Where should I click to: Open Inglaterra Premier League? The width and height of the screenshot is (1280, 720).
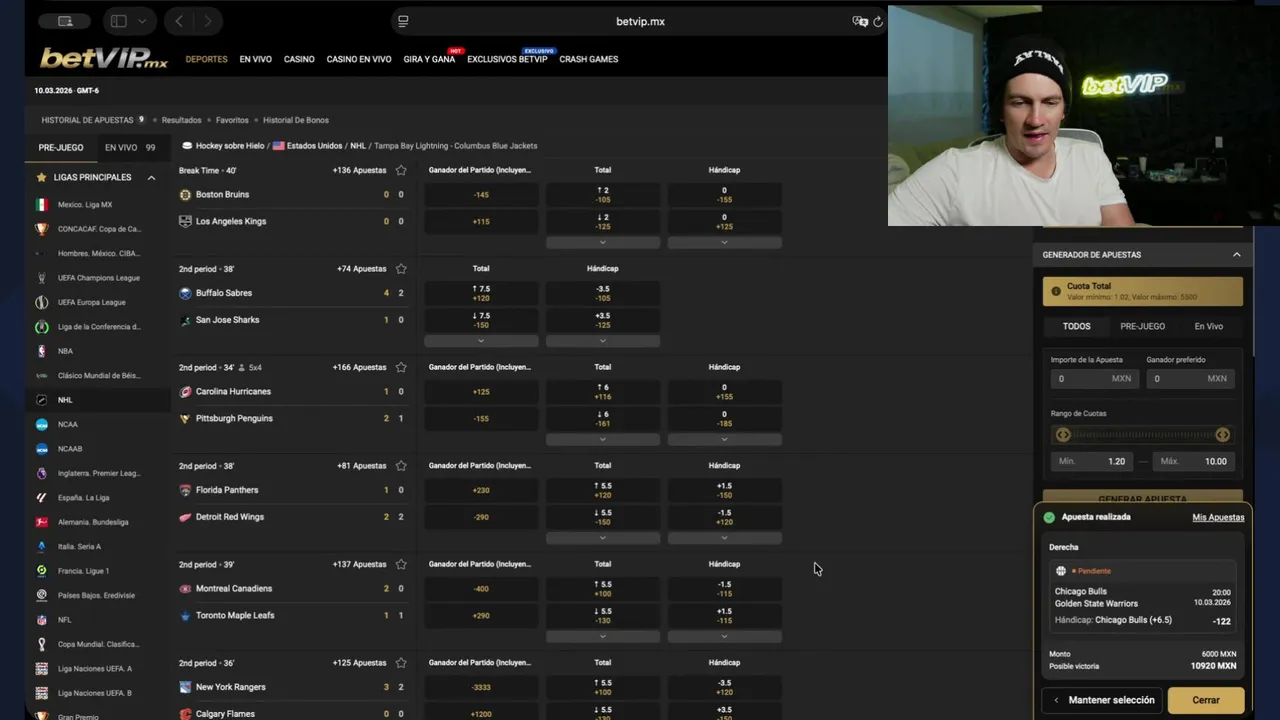pos(98,473)
